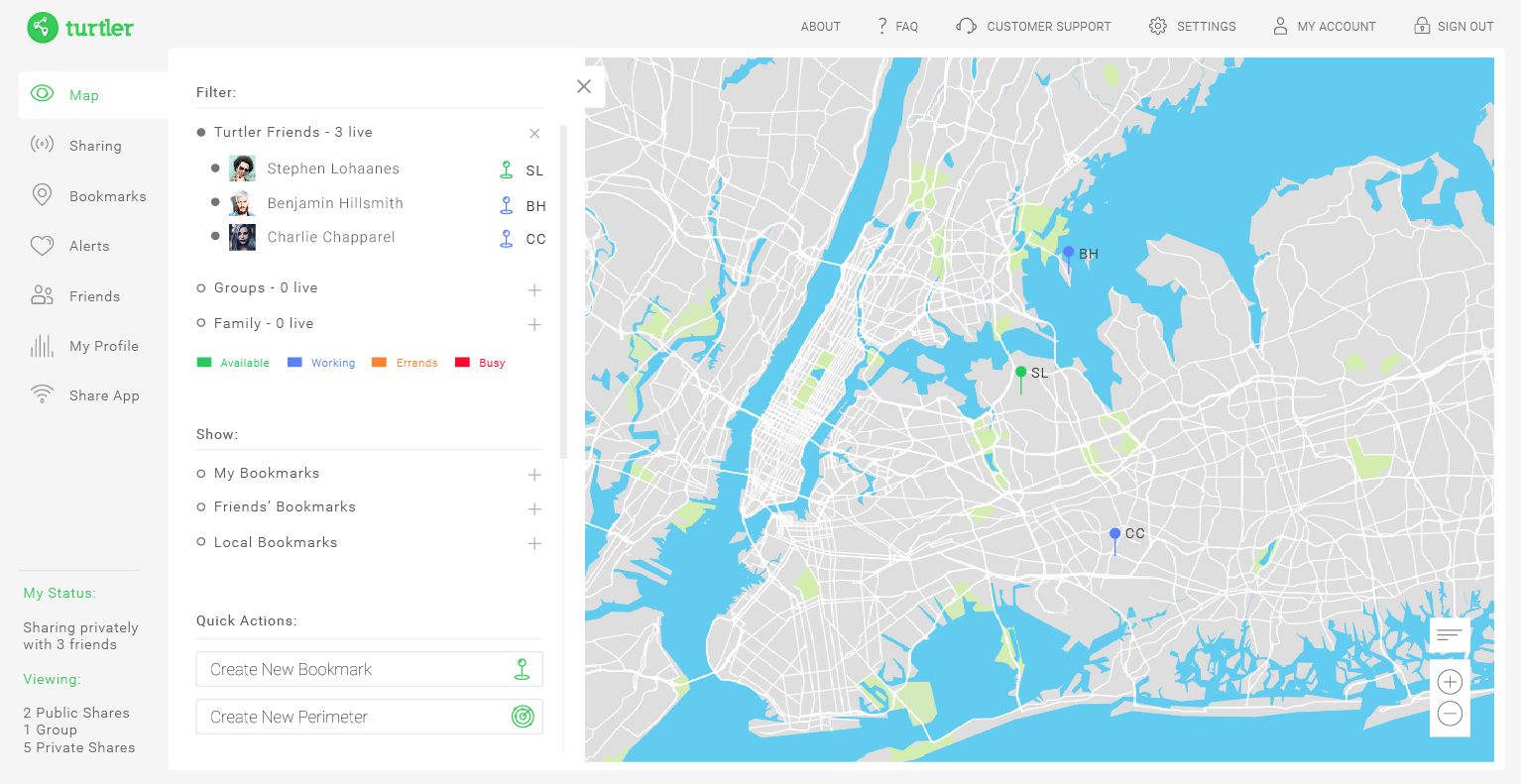
Task: Click Benjamin Hillsmith avatar thumbnail
Action: point(242,203)
